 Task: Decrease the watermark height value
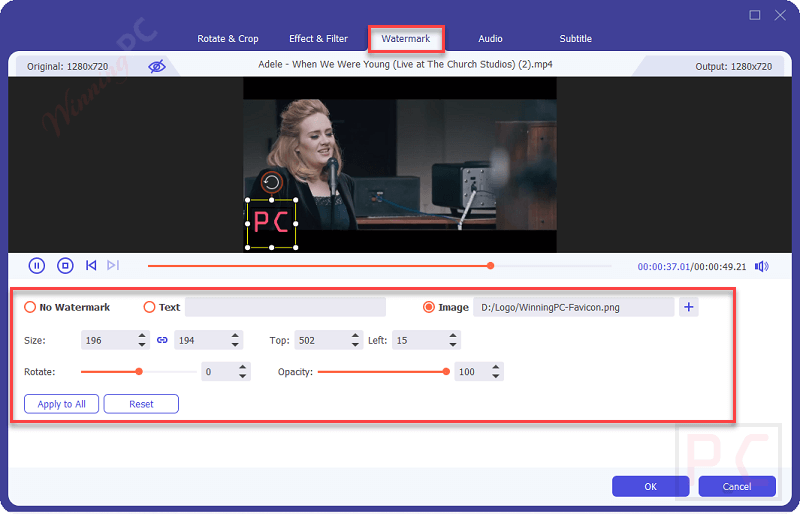235,345
